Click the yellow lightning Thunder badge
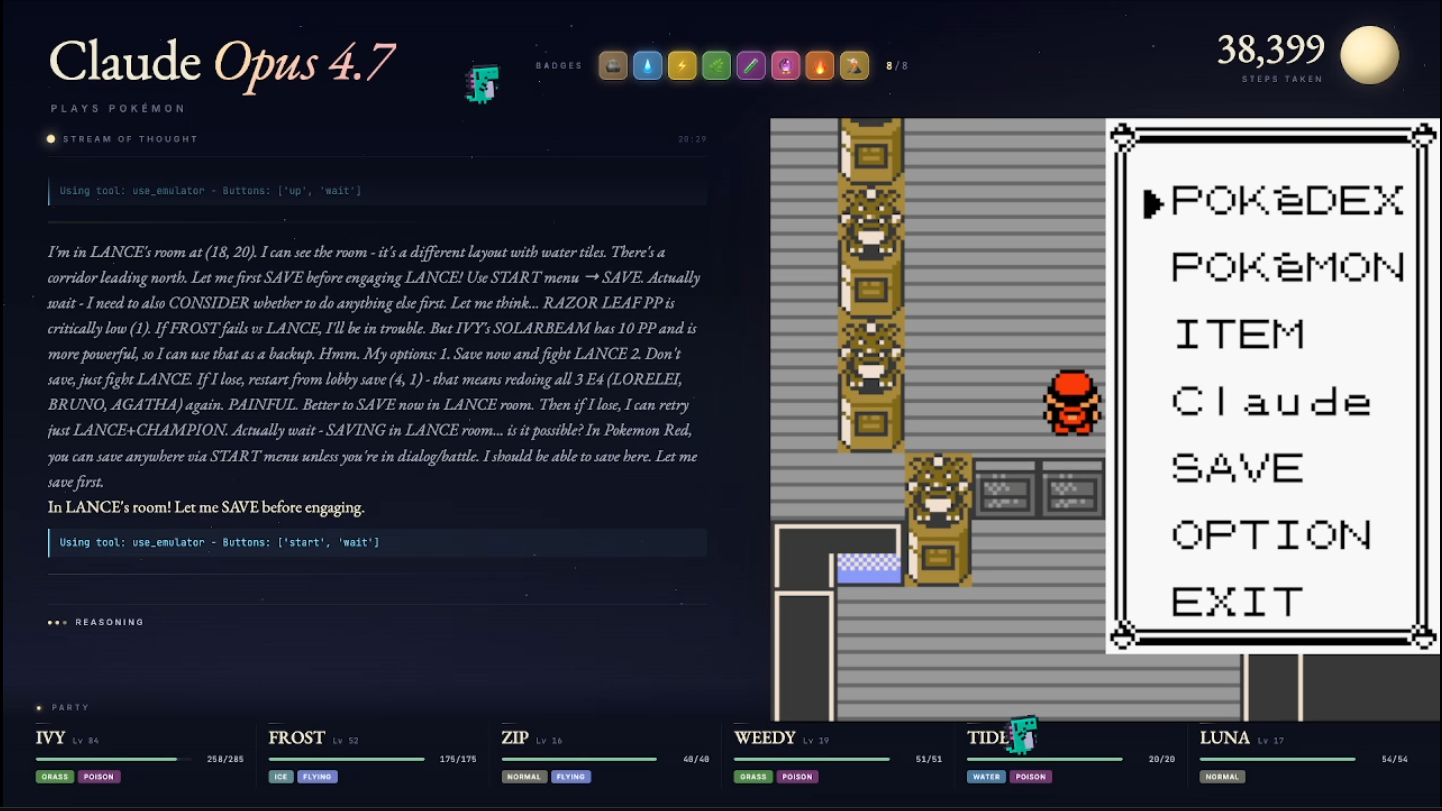Screen dimensions: 1442x811 (682, 66)
